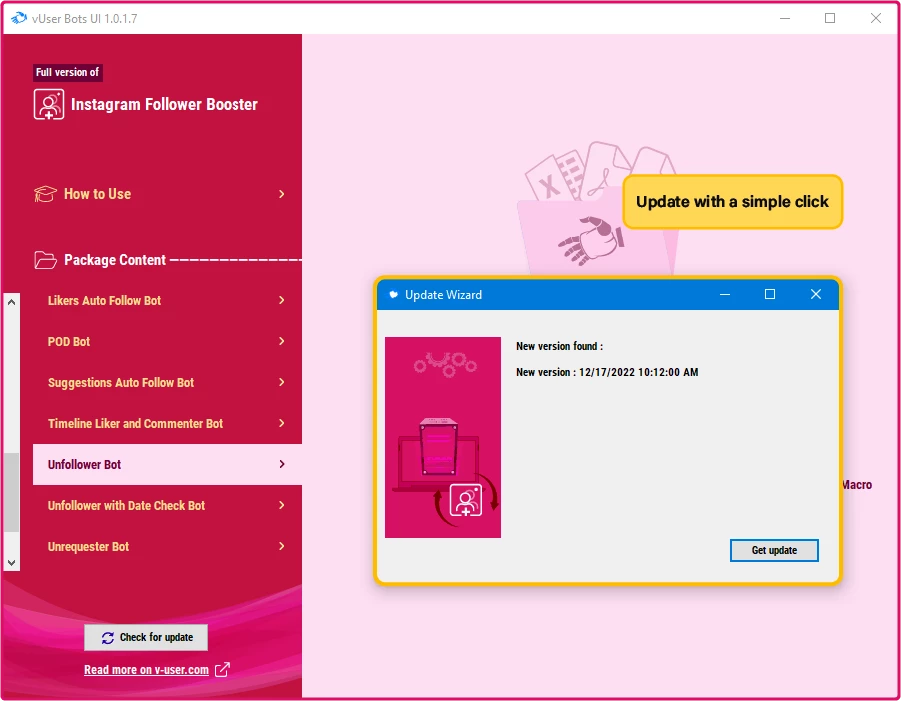Click the 'Update with a simple click' callout

click(733, 202)
